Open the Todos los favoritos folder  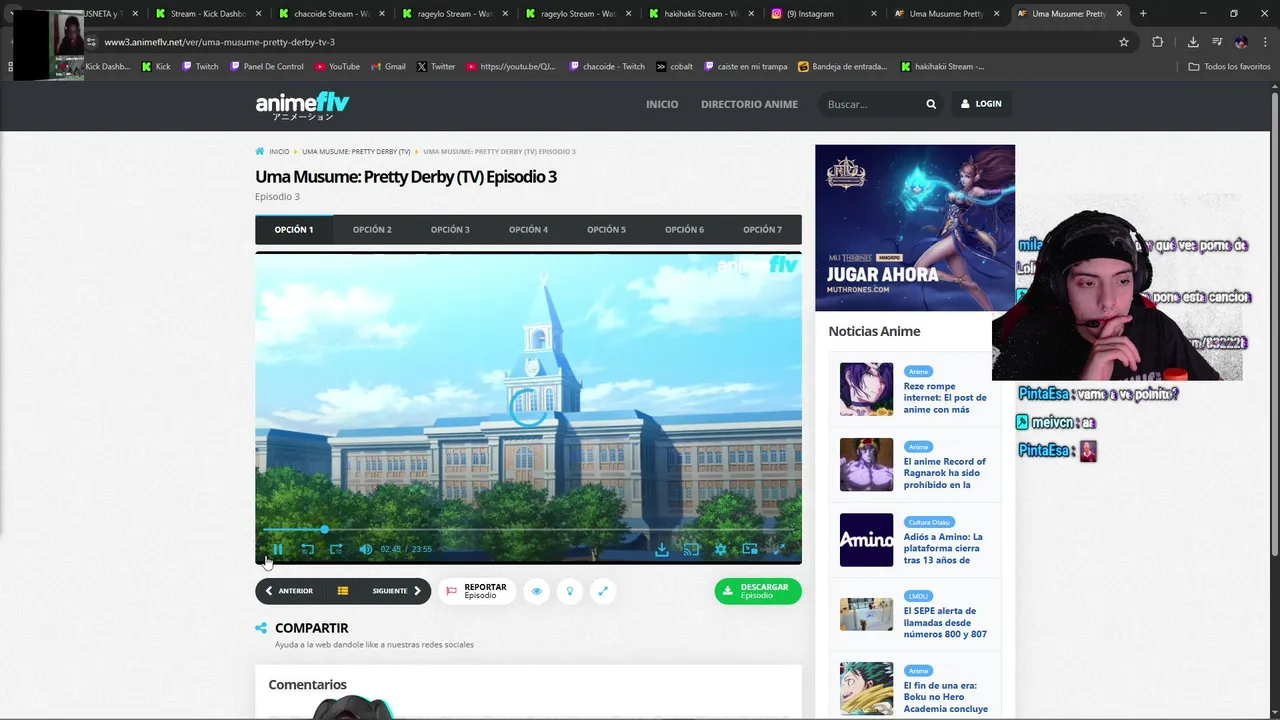pyautogui.click(x=1229, y=67)
